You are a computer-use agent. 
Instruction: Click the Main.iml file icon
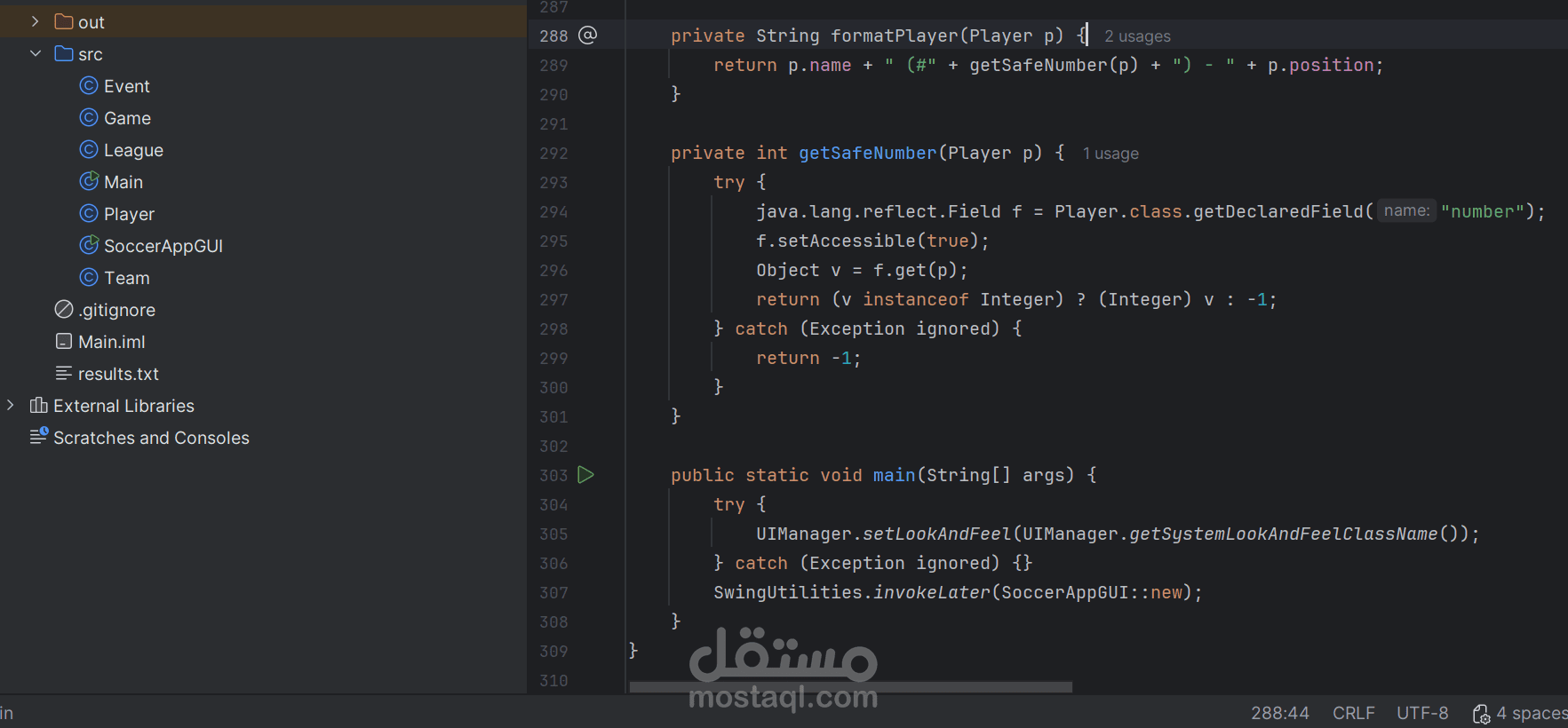pos(64,341)
